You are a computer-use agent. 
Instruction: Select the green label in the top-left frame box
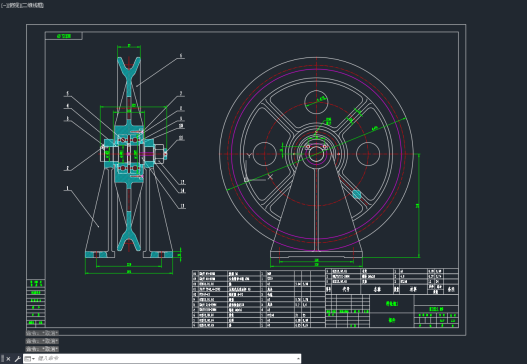point(64,36)
